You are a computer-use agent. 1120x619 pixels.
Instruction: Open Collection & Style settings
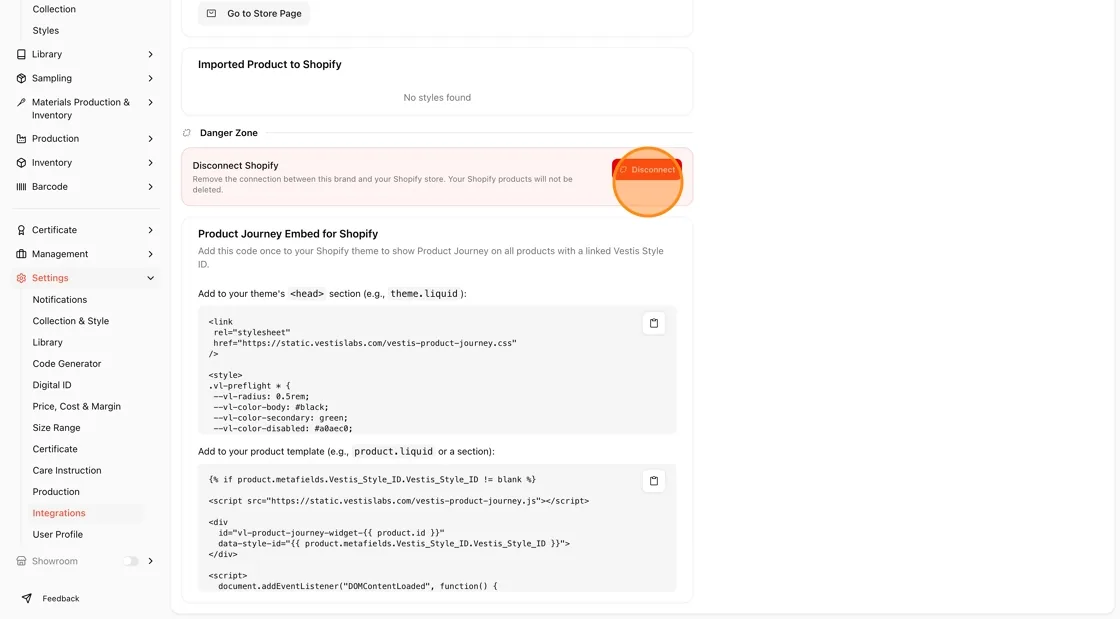[71, 321]
